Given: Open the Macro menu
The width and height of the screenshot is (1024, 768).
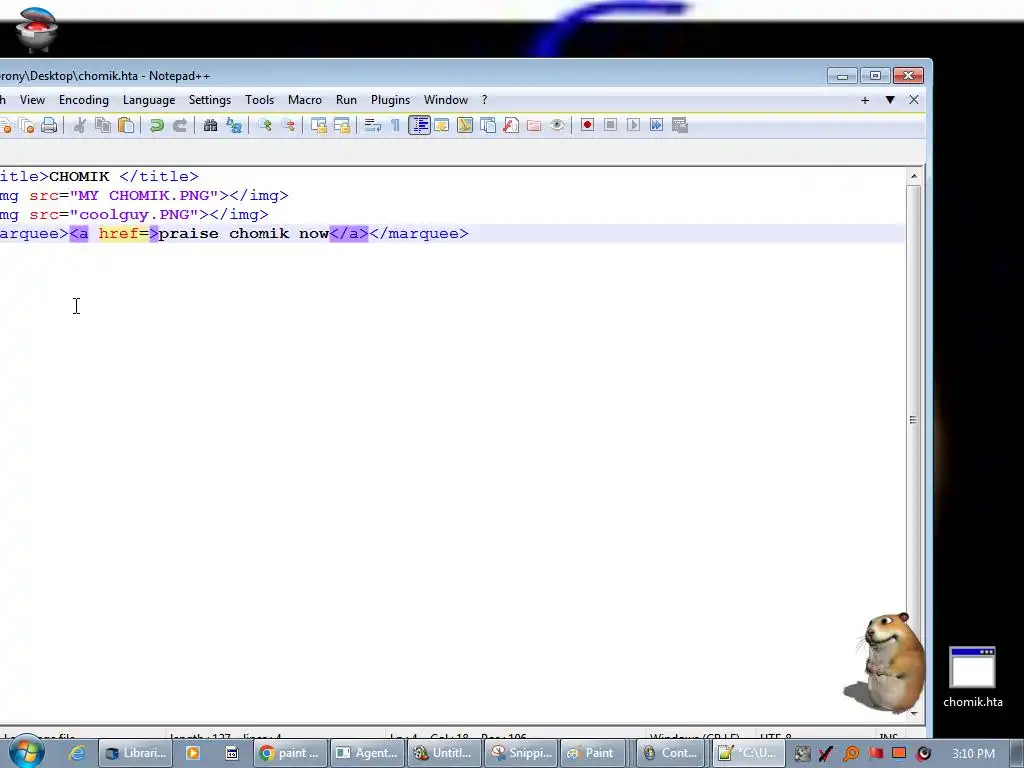Looking at the screenshot, I should [x=305, y=100].
